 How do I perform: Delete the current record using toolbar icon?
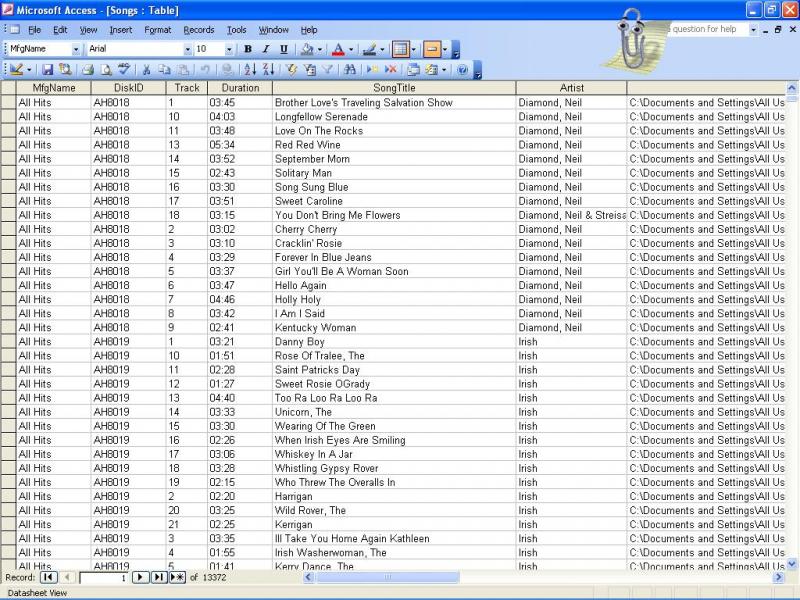point(391,70)
